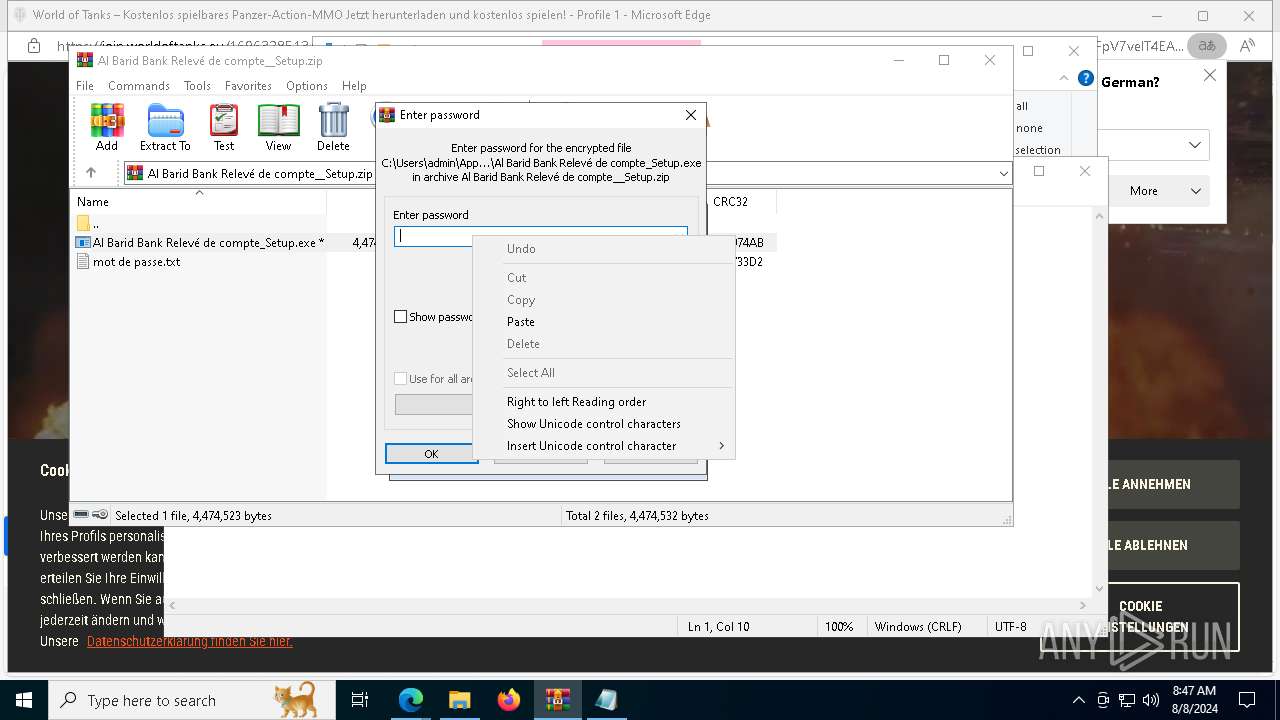
Task: Switch to WinRAR in the taskbar
Action: pyautogui.click(x=557, y=700)
